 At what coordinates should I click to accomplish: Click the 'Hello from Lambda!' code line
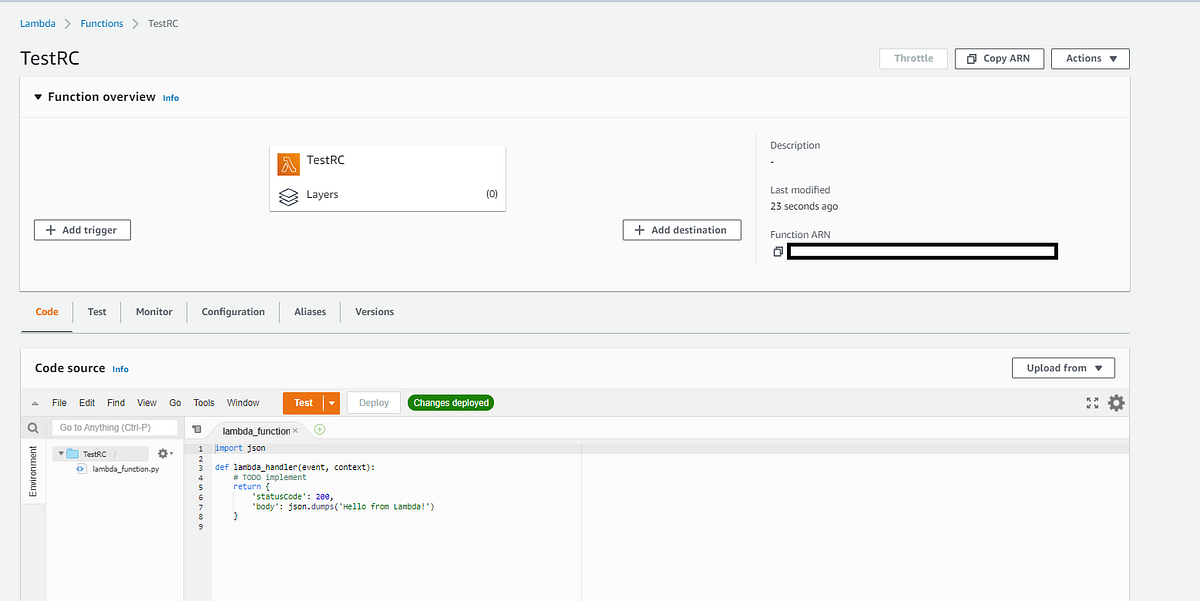click(x=343, y=506)
